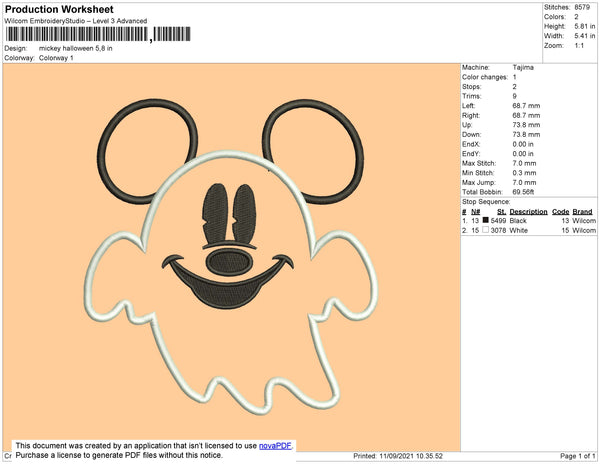Select the black color swatch in stop sequence
This screenshot has width=600, height=464.
(486, 220)
